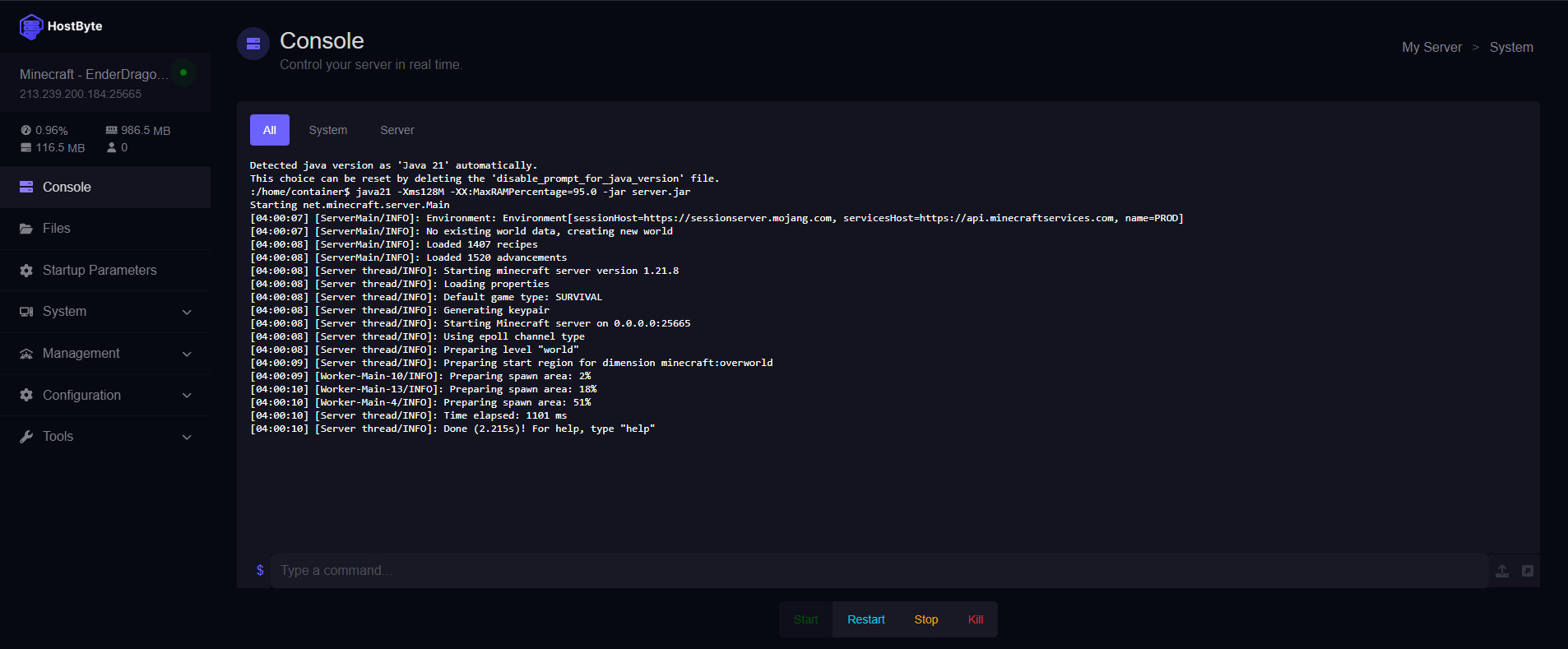1568x649 pixels.
Task: Click the pop-out console icon
Action: 1528,571
